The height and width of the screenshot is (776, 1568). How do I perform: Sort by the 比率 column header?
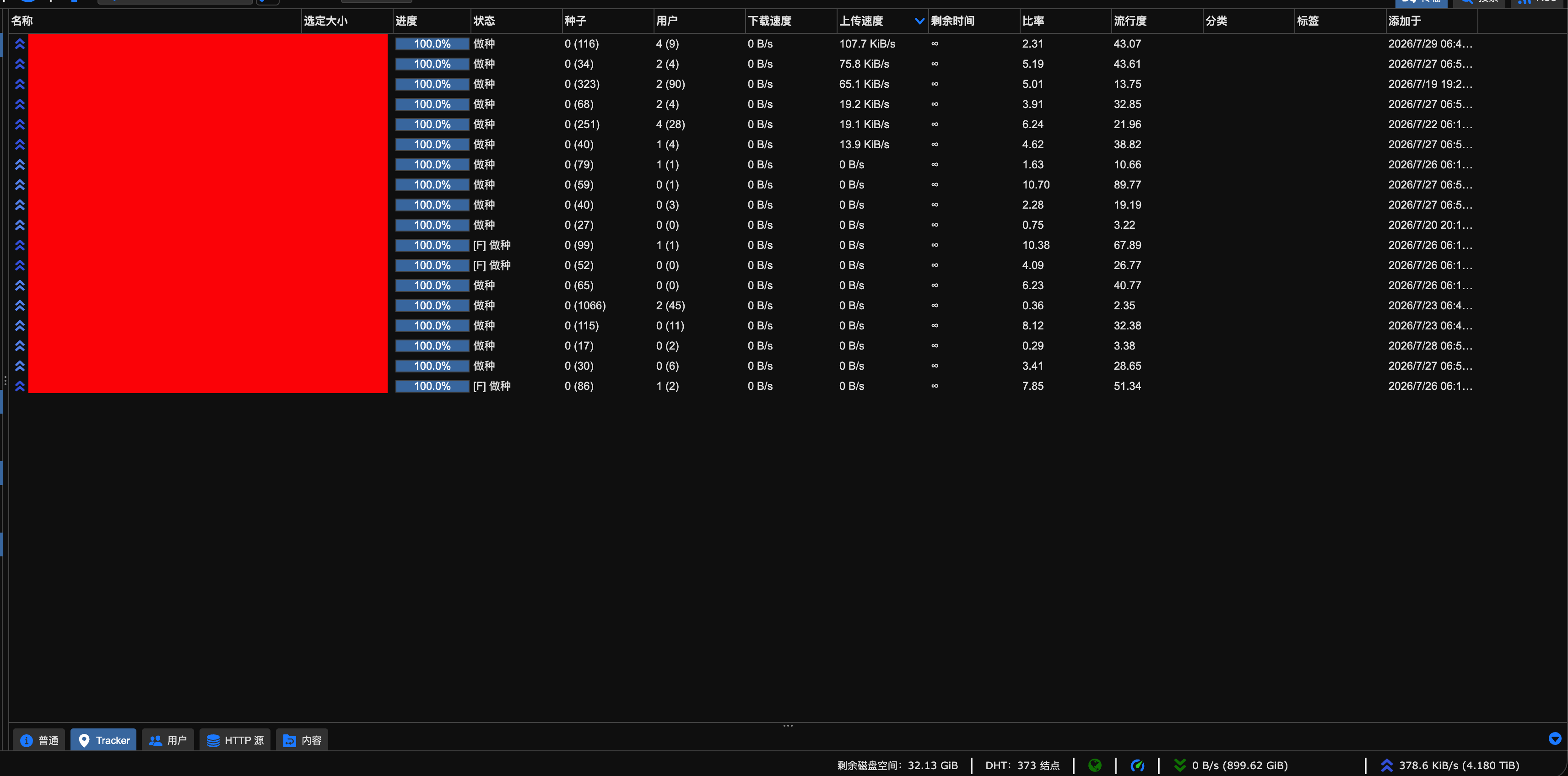pos(1065,21)
